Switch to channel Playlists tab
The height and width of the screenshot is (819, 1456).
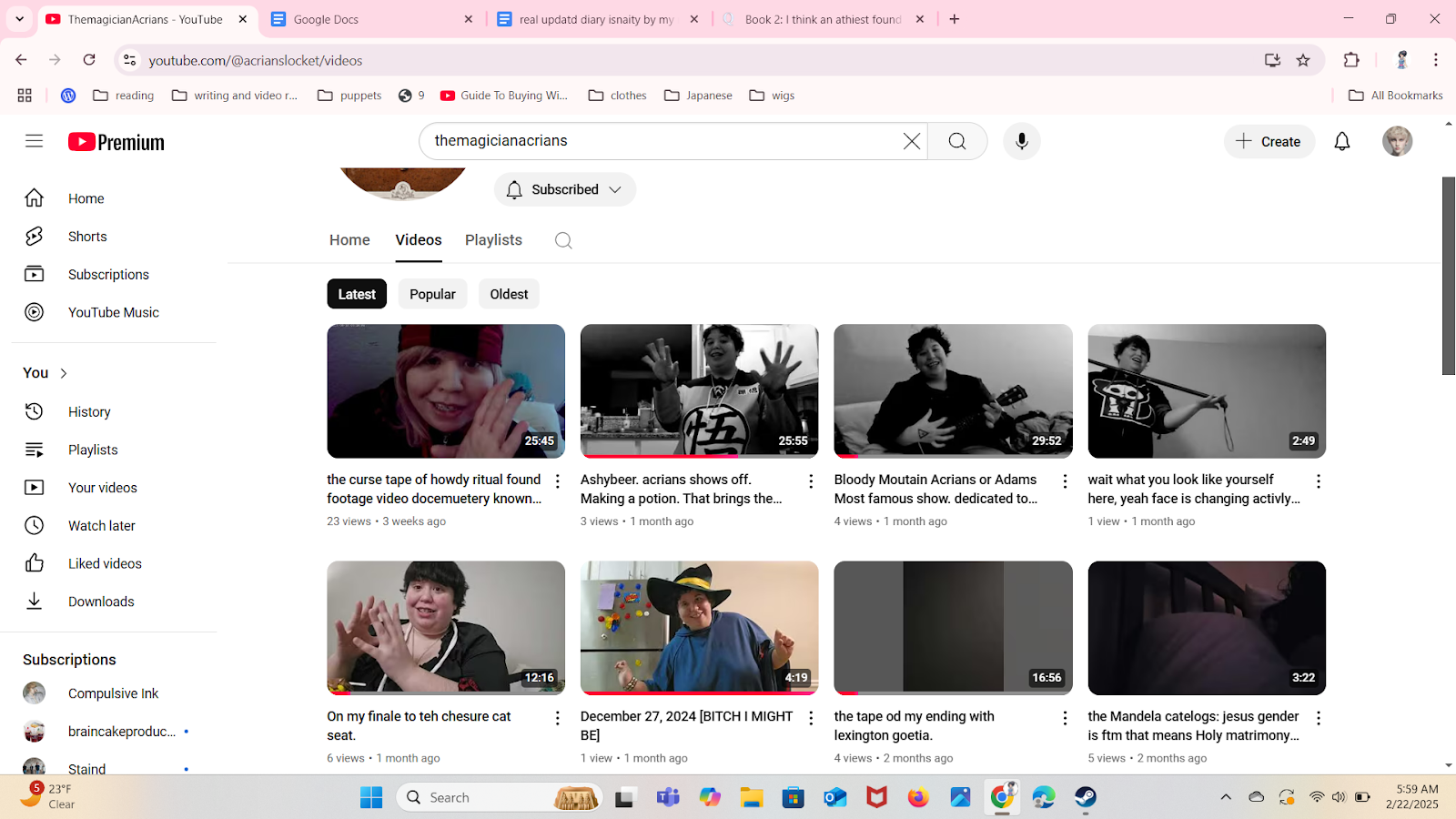click(493, 240)
